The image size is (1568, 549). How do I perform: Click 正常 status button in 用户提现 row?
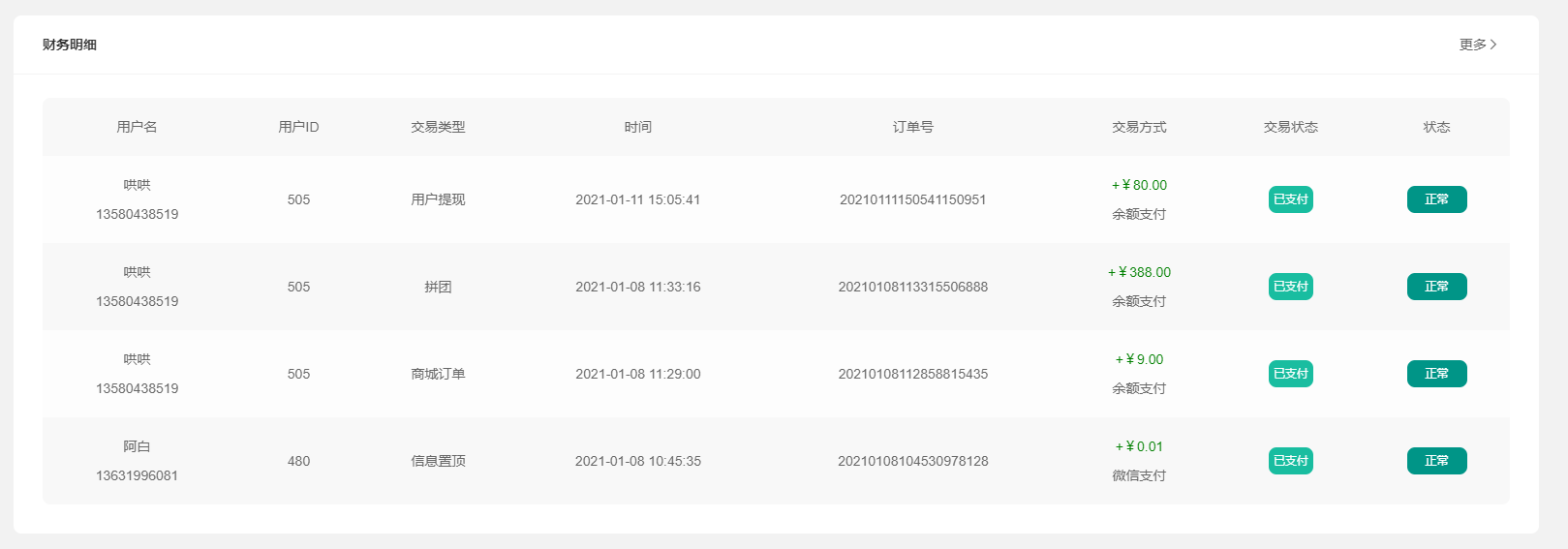click(1436, 199)
